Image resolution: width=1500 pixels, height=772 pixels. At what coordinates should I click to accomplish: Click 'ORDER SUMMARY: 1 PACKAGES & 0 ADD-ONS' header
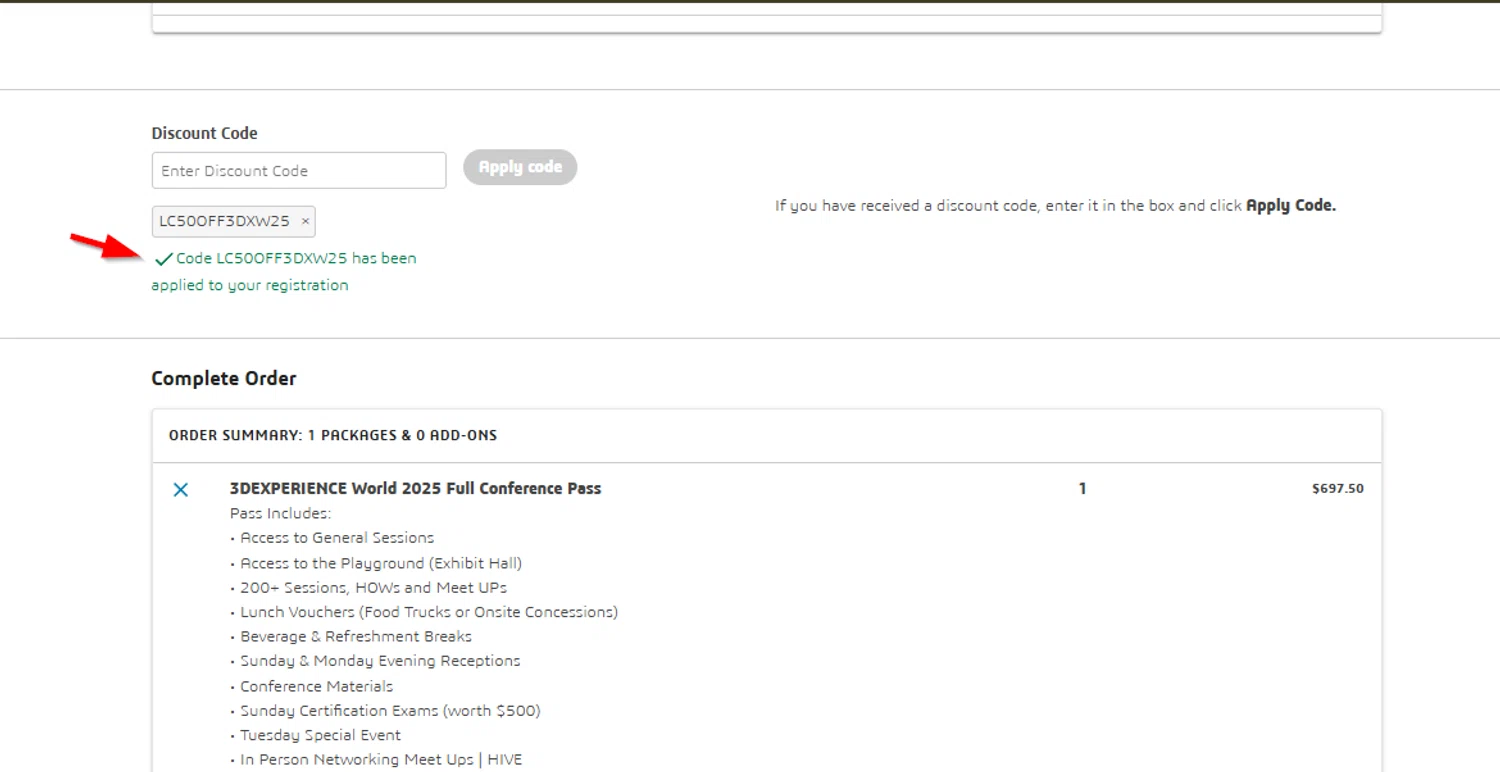click(x=333, y=435)
